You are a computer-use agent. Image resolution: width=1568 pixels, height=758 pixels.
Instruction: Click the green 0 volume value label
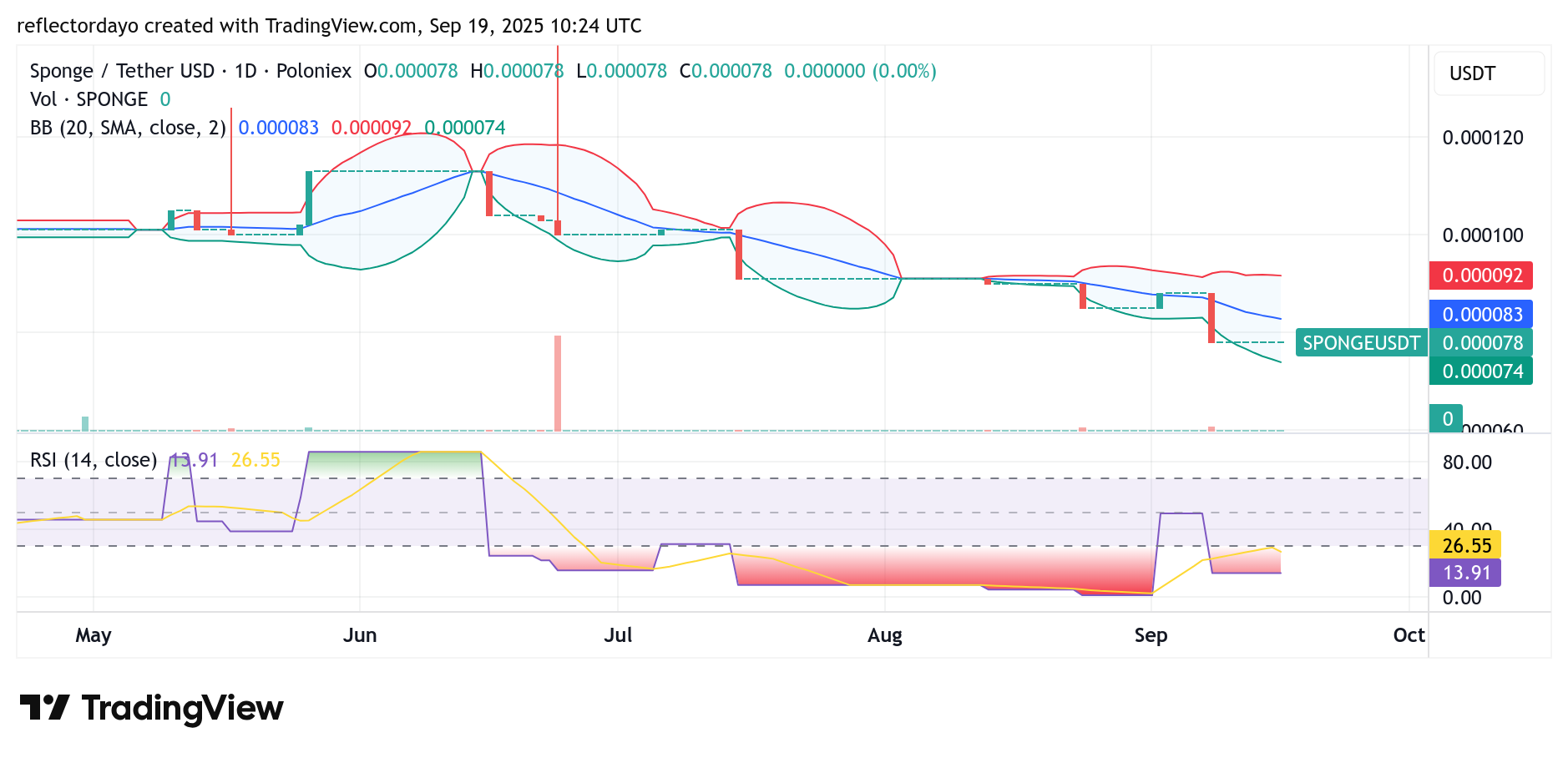click(1446, 418)
